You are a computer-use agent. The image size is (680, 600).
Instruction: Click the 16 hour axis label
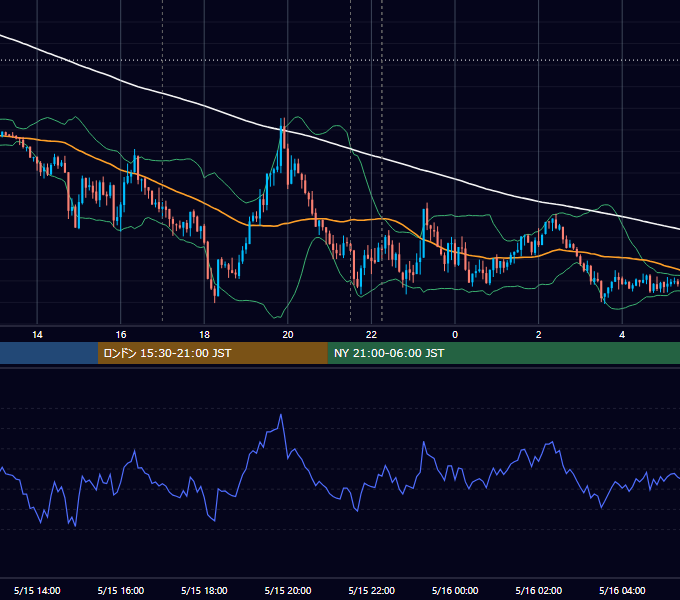point(121,335)
